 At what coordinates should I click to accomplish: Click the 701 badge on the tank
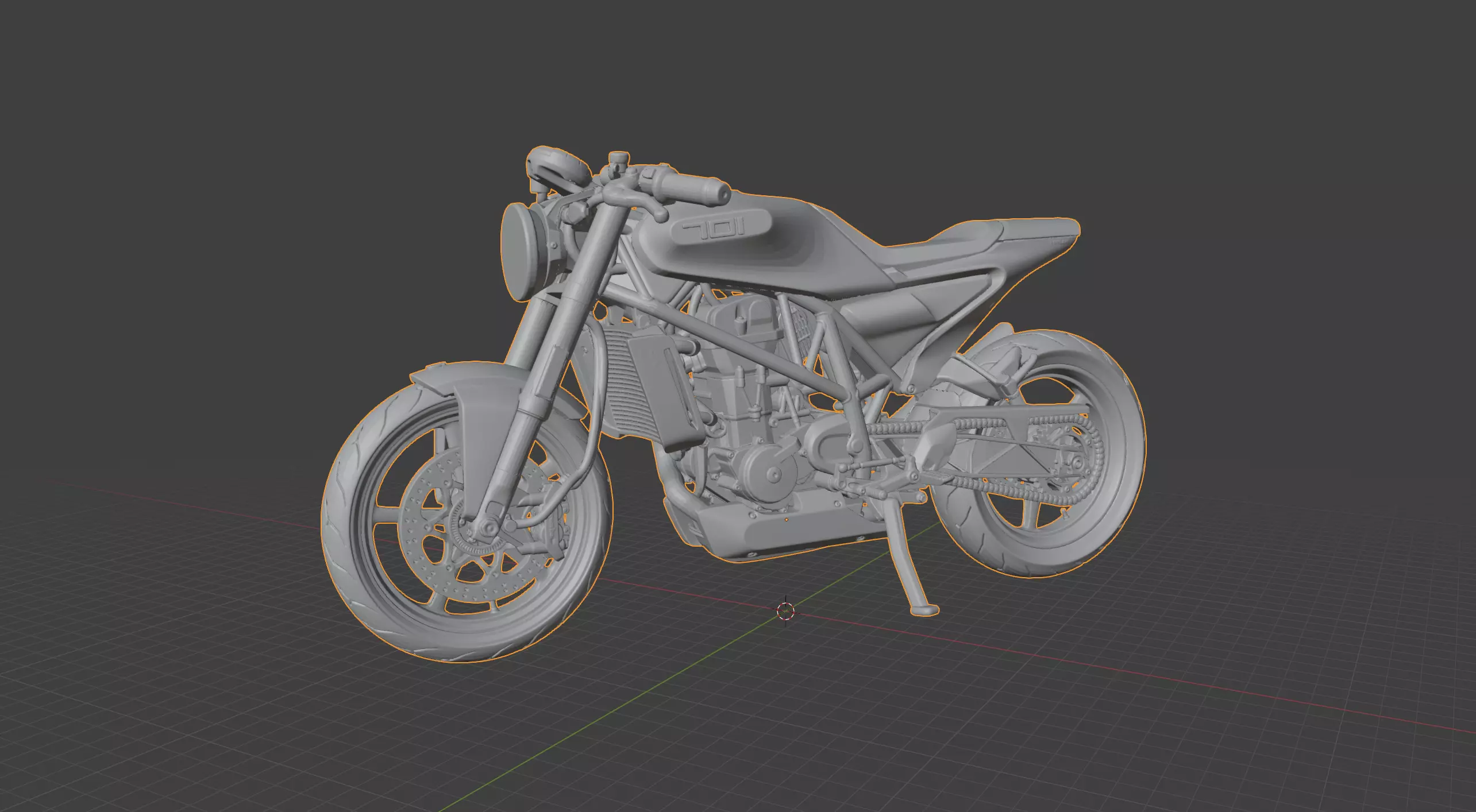pyautogui.click(x=714, y=230)
